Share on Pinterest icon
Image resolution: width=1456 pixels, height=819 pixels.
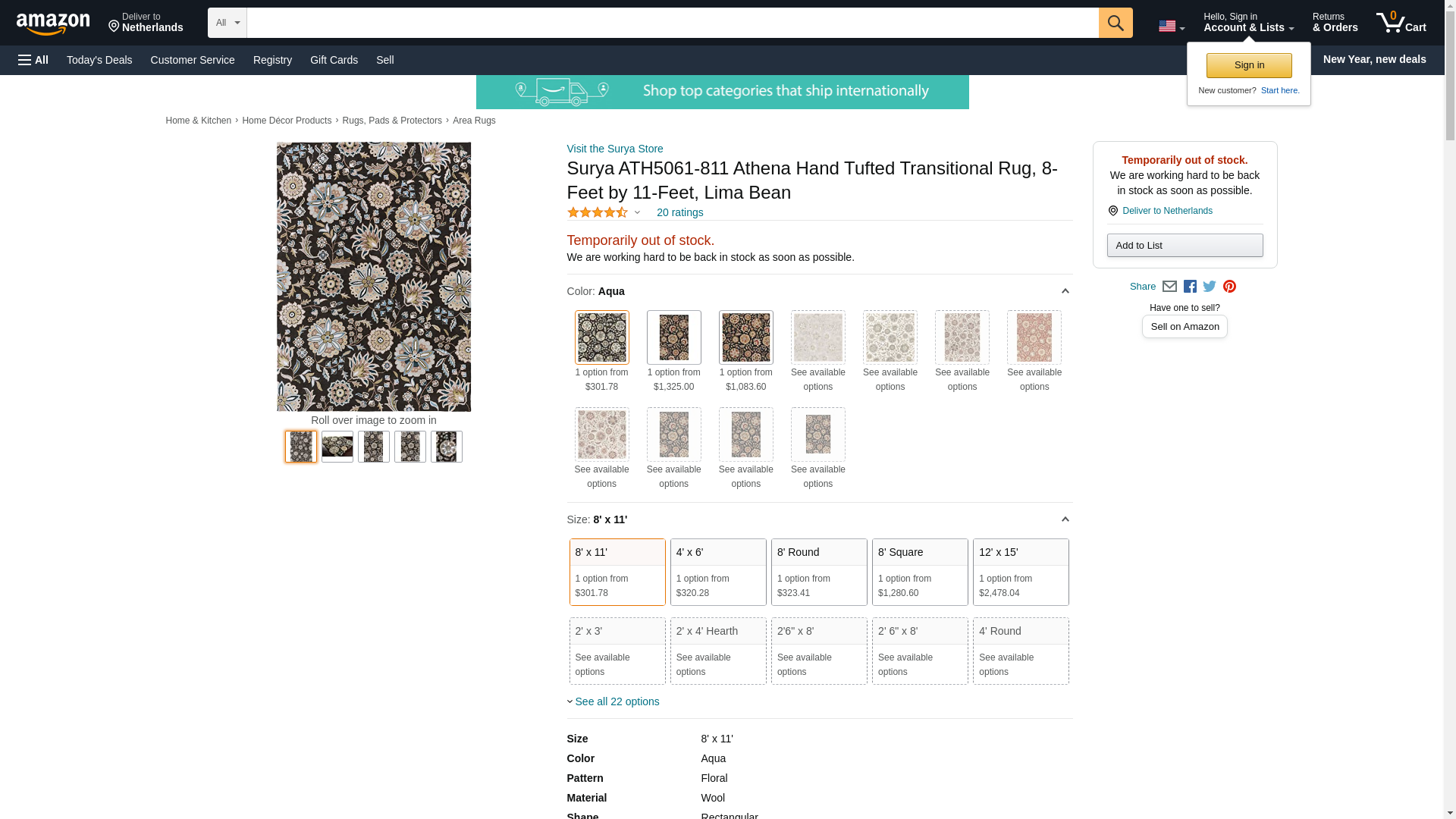click(1229, 287)
